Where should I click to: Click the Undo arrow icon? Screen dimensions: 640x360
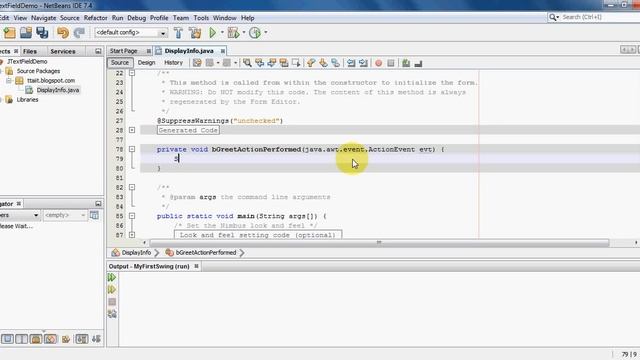(x=63, y=33)
